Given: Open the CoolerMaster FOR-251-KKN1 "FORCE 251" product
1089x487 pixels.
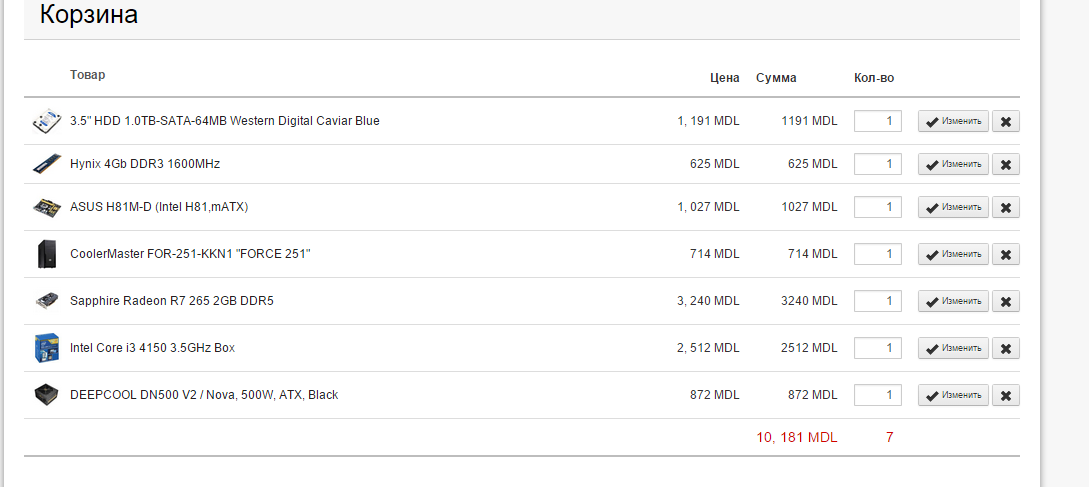Looking at the screenshot, I should [190, 254].
